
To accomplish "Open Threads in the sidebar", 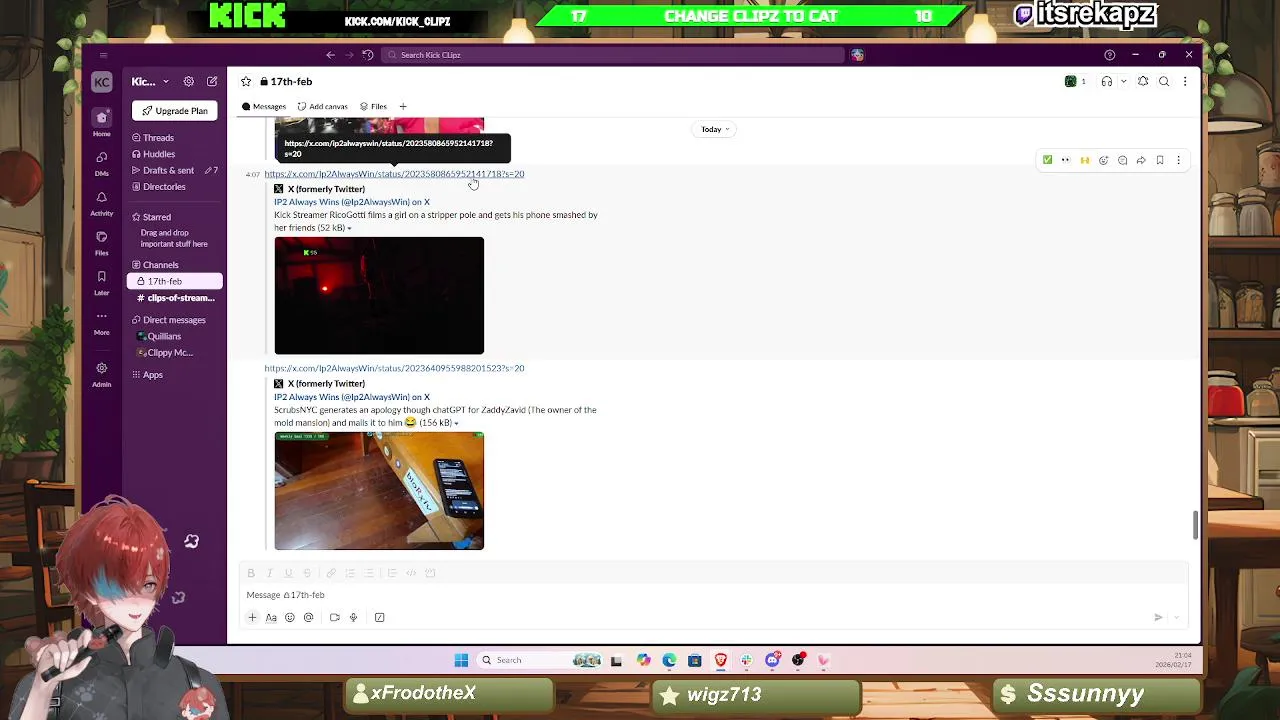I will [x=153, y=138].
